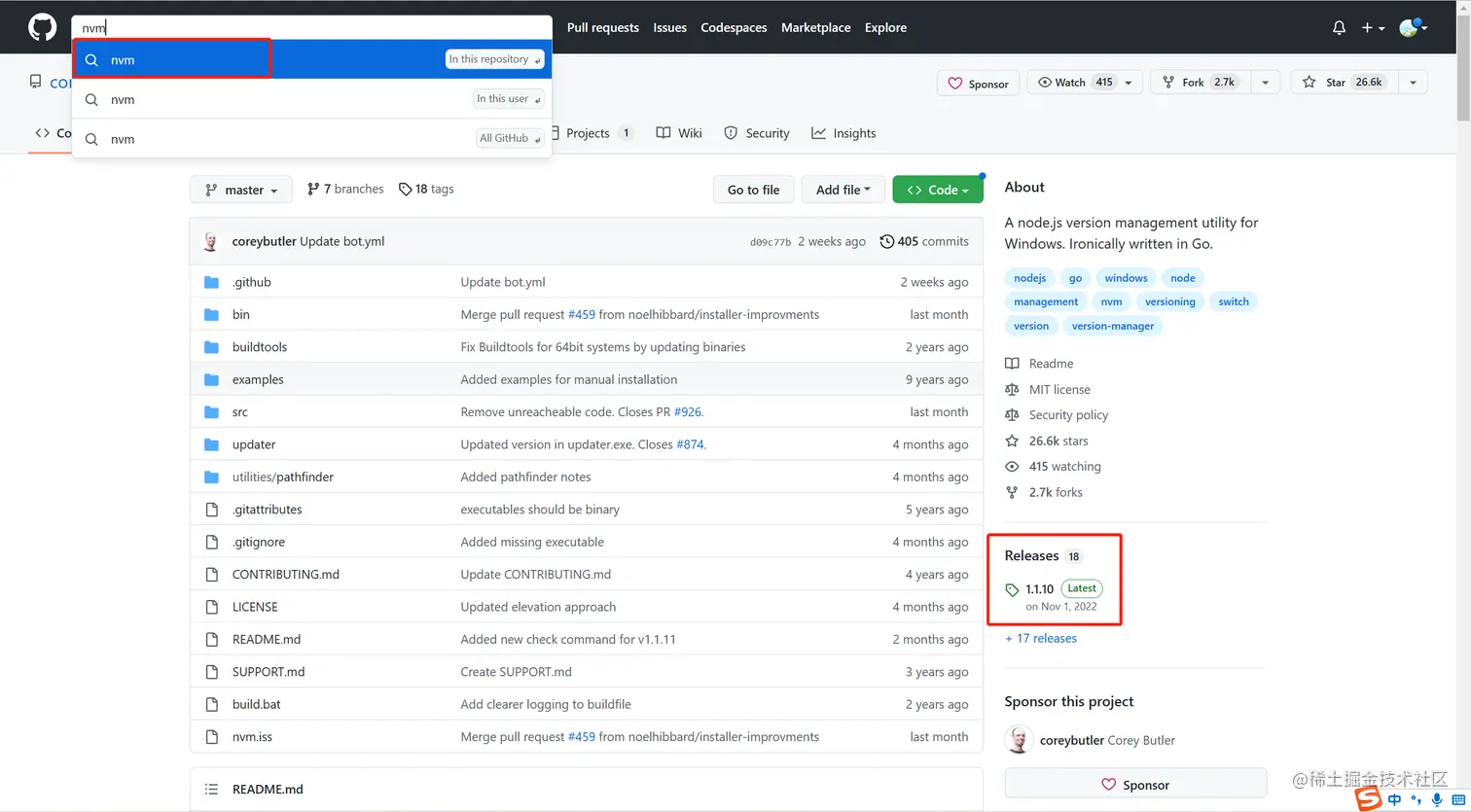This screenshot has height=812, width=1471.
Task: Click the version-manager topic tag
Action: point(1112,326)
